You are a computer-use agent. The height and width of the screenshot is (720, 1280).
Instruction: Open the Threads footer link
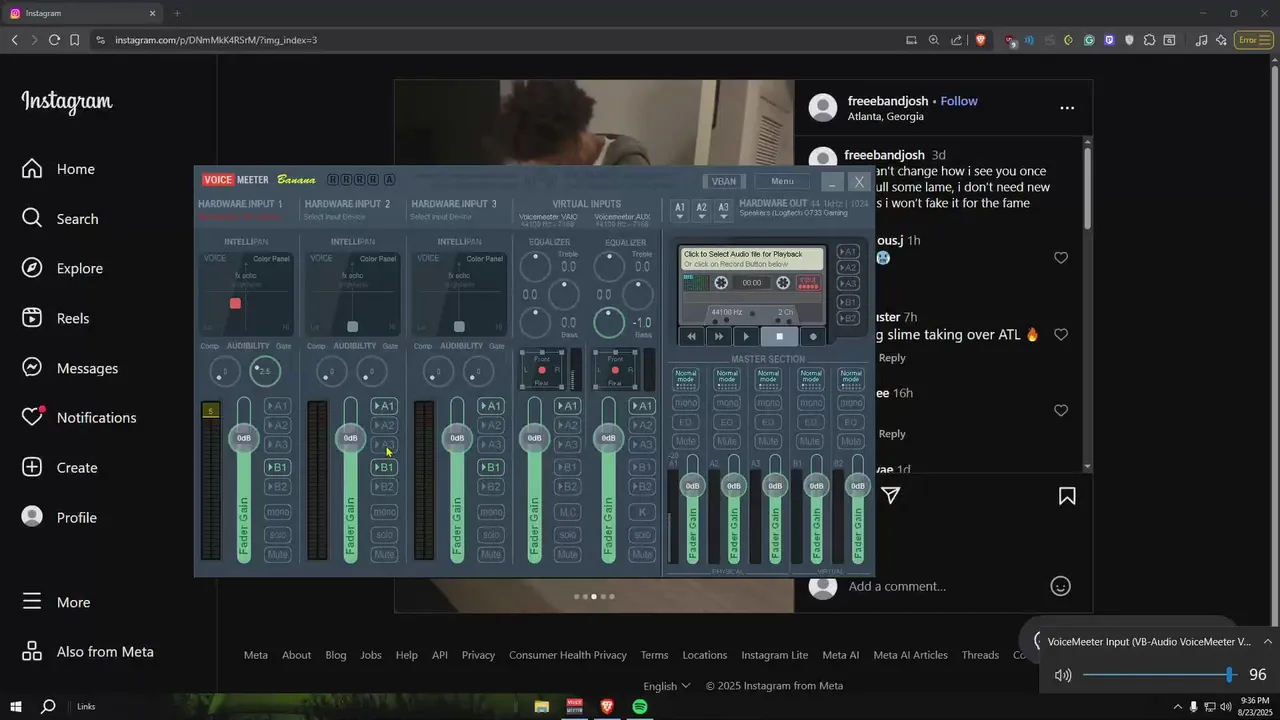point(980,655)
